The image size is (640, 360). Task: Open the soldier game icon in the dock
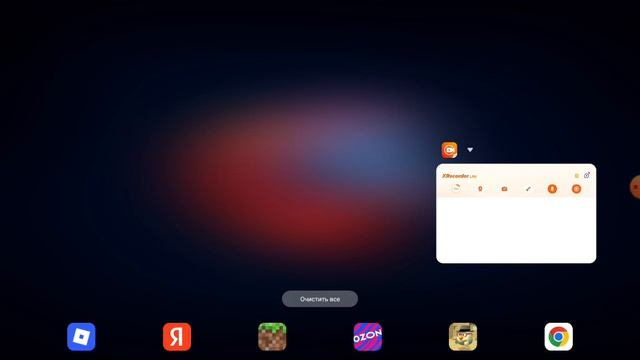463,337
